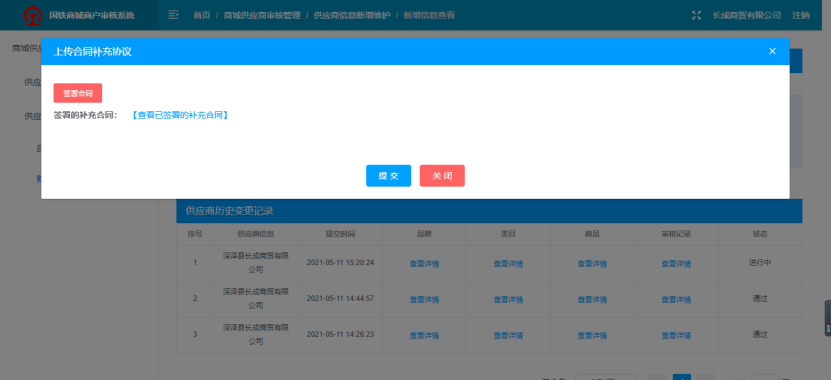Screen dimensions: 831x380
Task: Click timestamp 2021-05-11 15:20:24
Action: (x=340, y=263)
